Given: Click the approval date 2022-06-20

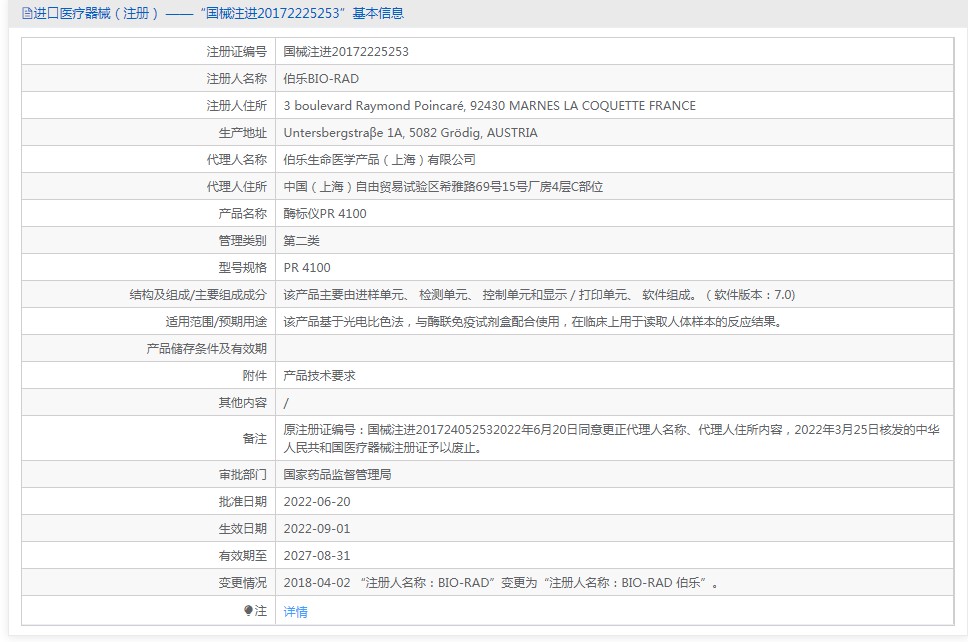Looking at the screenshot, I should pyautogui.click(x=317, y=502).
